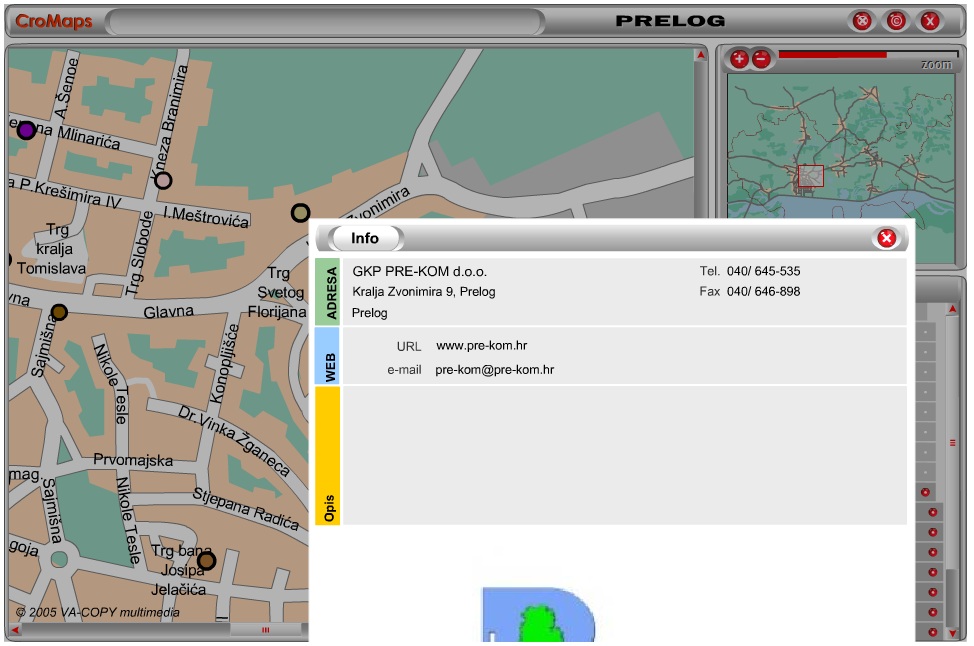Select the brown marker on Glavna street
Viewport: 974px width, 646px height.
[x=59, y=312]
